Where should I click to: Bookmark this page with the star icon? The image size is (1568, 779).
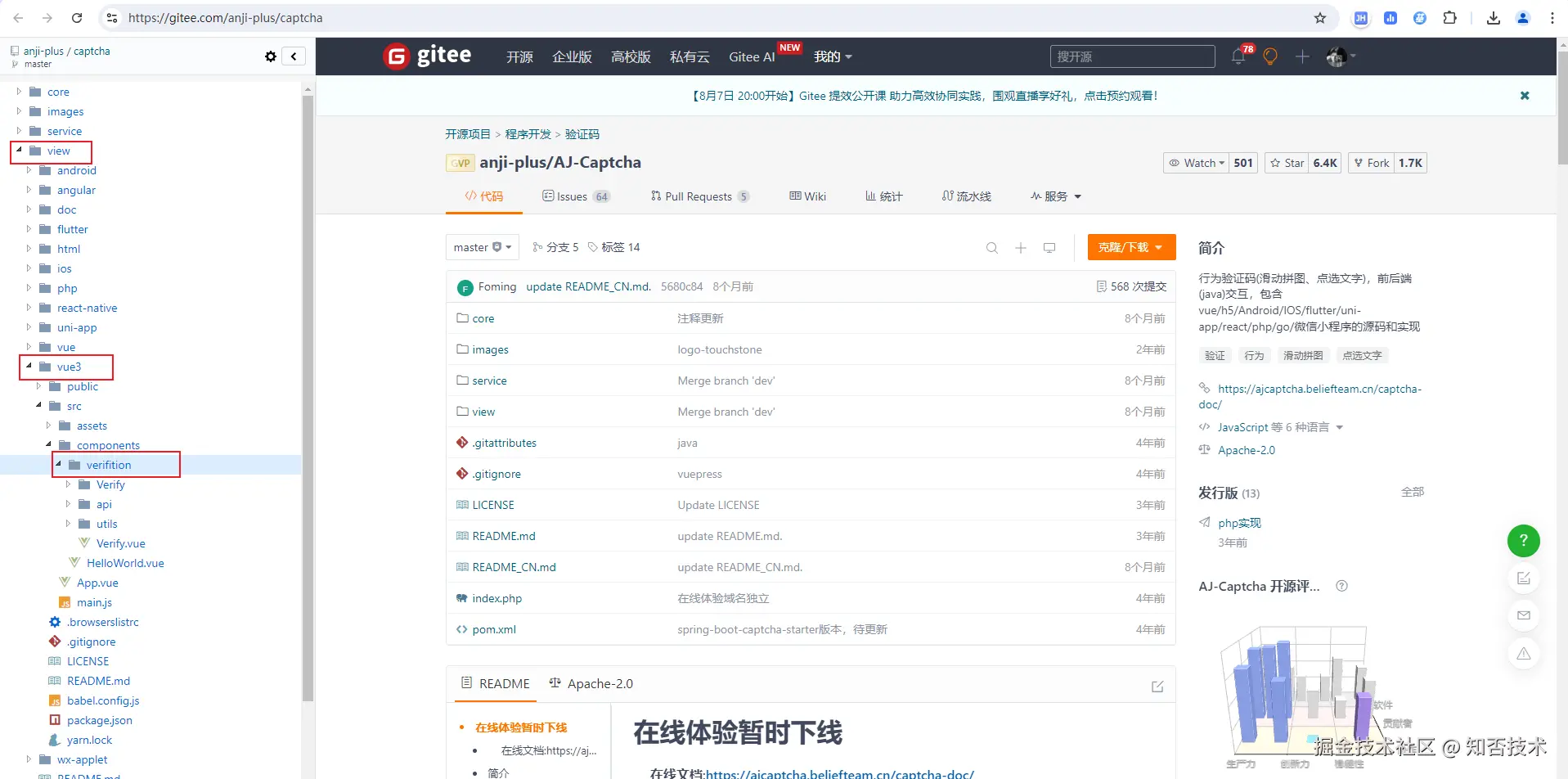click(x=1320, y=18)
